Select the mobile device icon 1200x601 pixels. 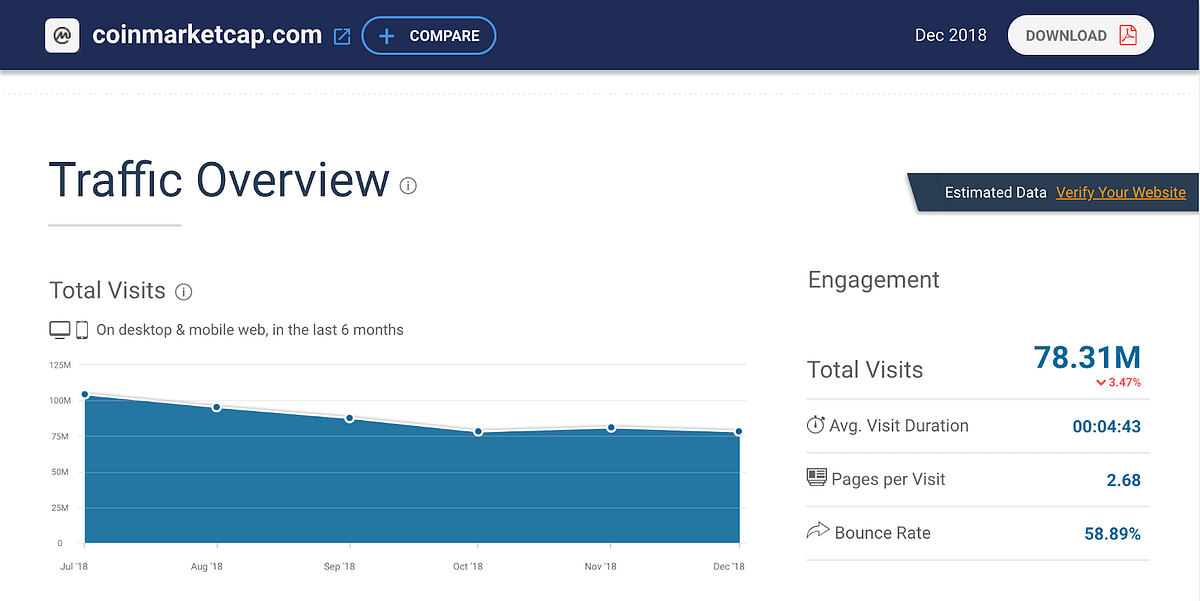point(84,328)
